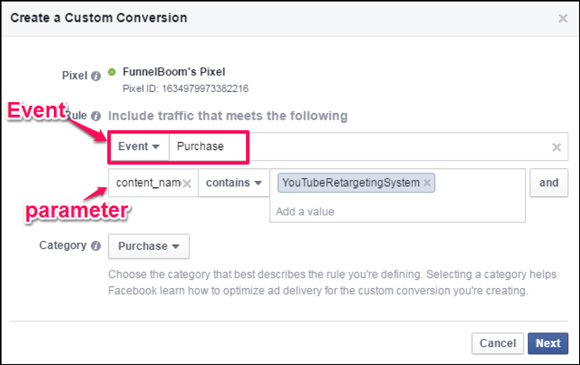Click the FunnelBoom's Pixel name
The image size is (580, 365).
click(174, 72)
